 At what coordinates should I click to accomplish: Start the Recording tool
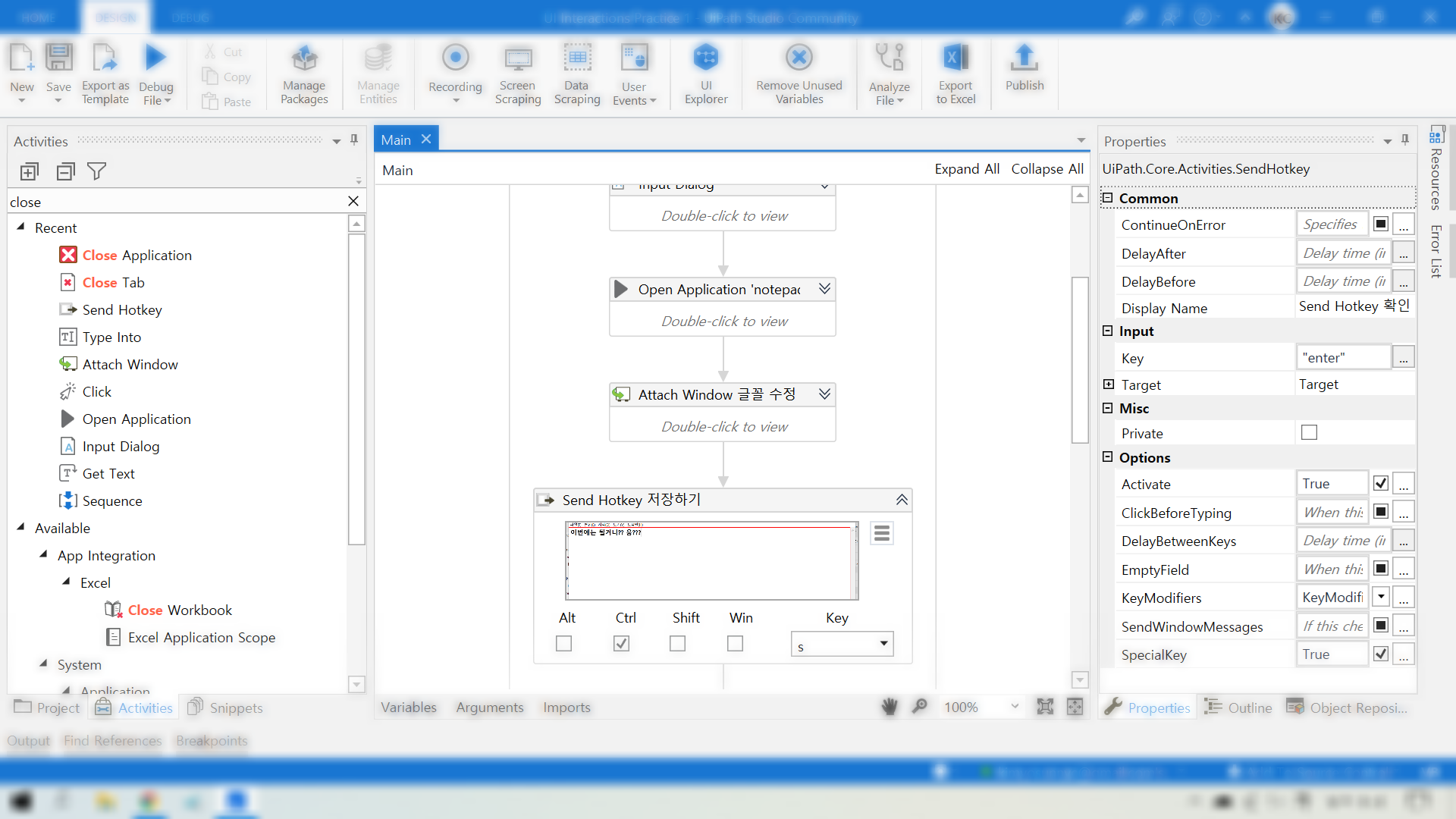[455, 74]
